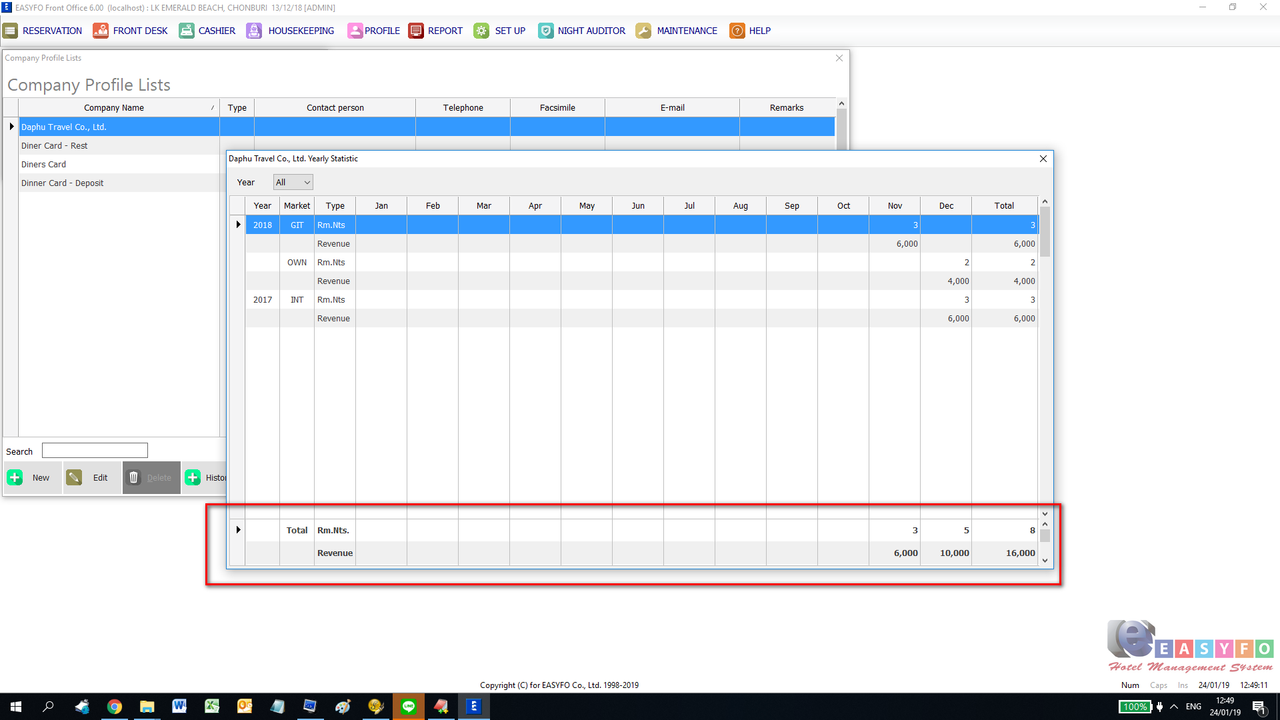Open the SET UP menu

click(x=500, y=31)
